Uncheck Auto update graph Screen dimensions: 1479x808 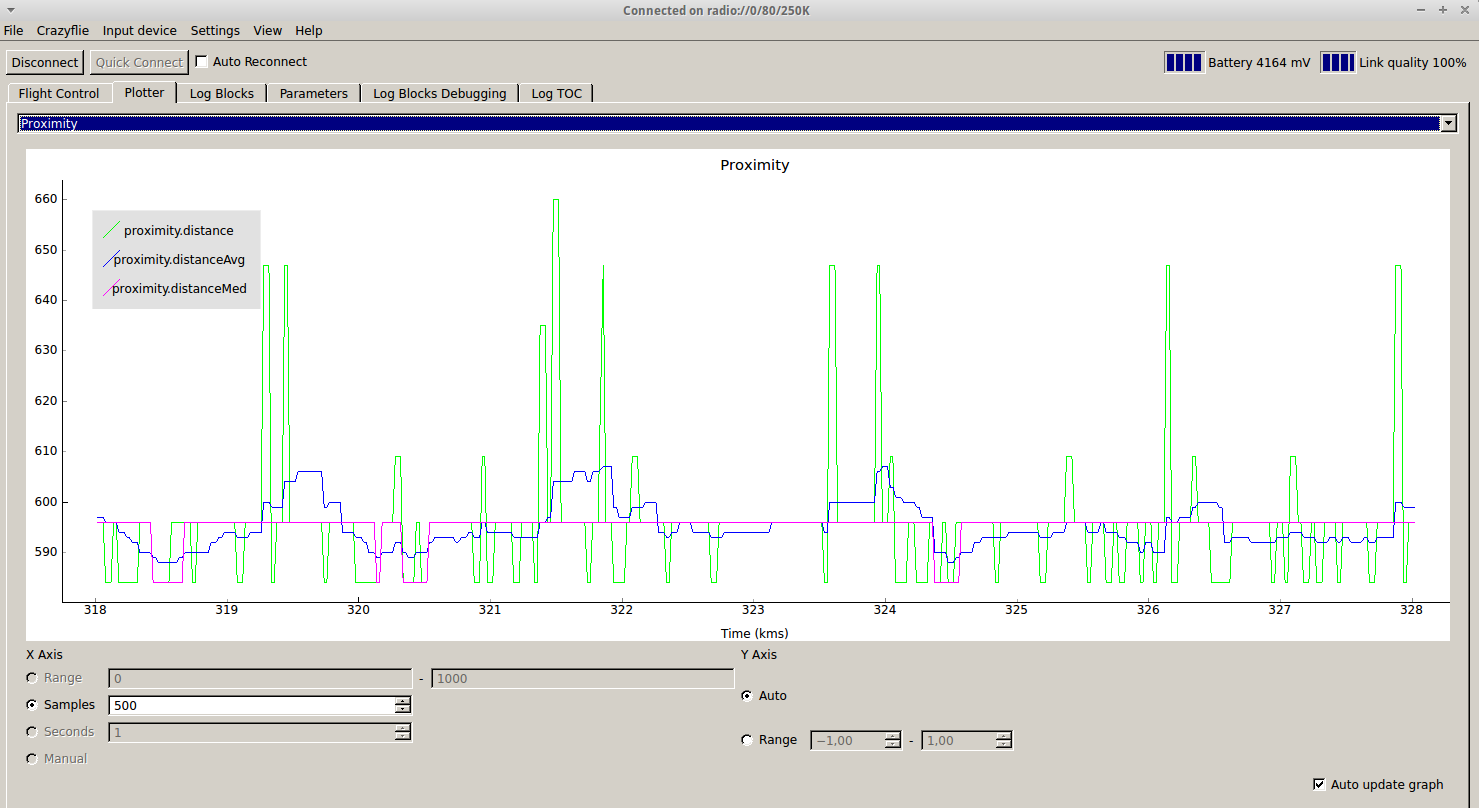(1319, 784)
